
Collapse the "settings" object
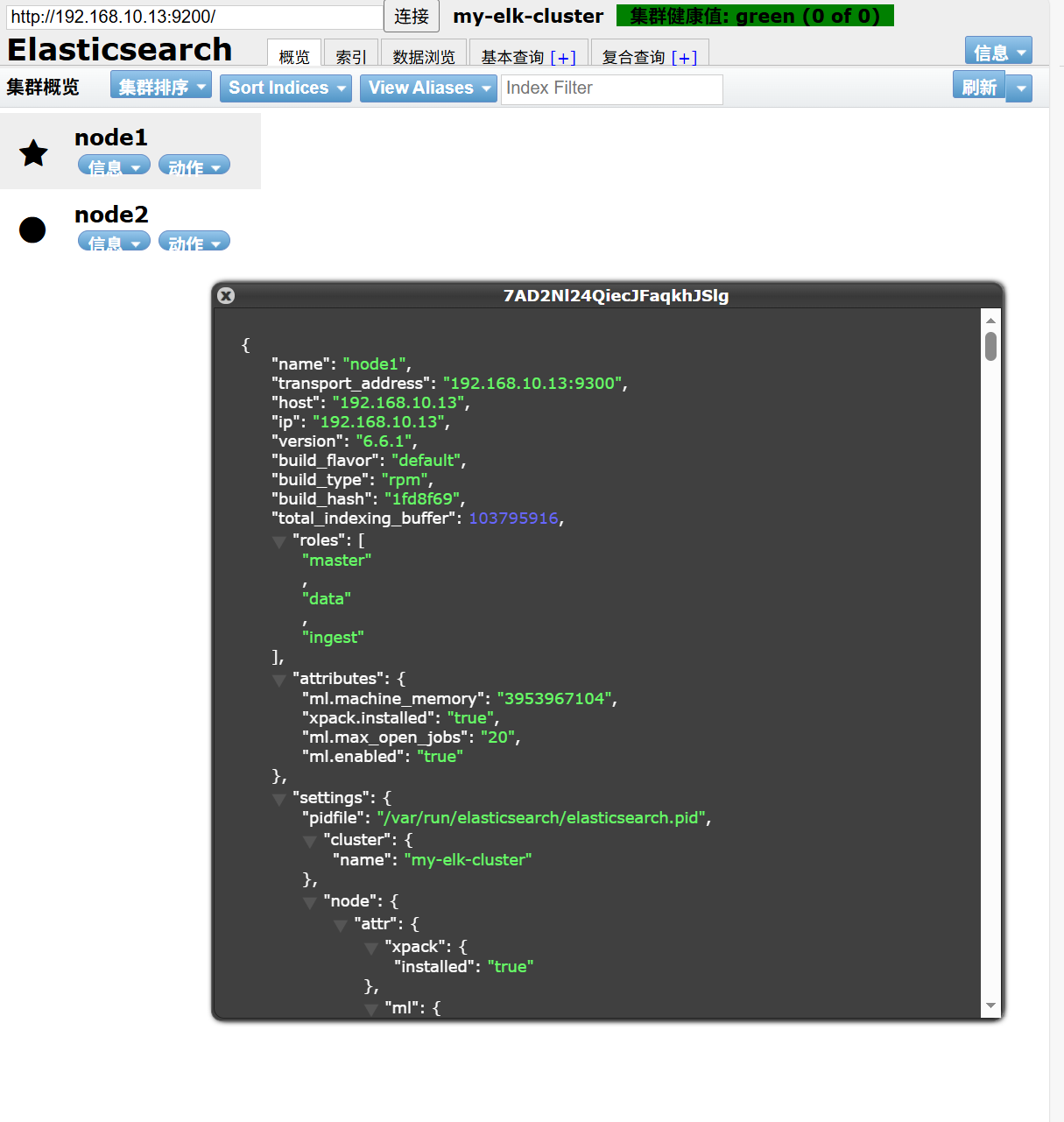(279, 799)
